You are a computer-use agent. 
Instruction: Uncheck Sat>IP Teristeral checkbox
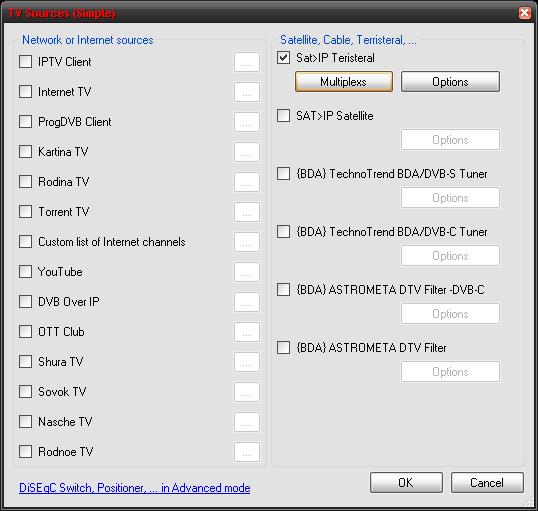tap(283, 58)
